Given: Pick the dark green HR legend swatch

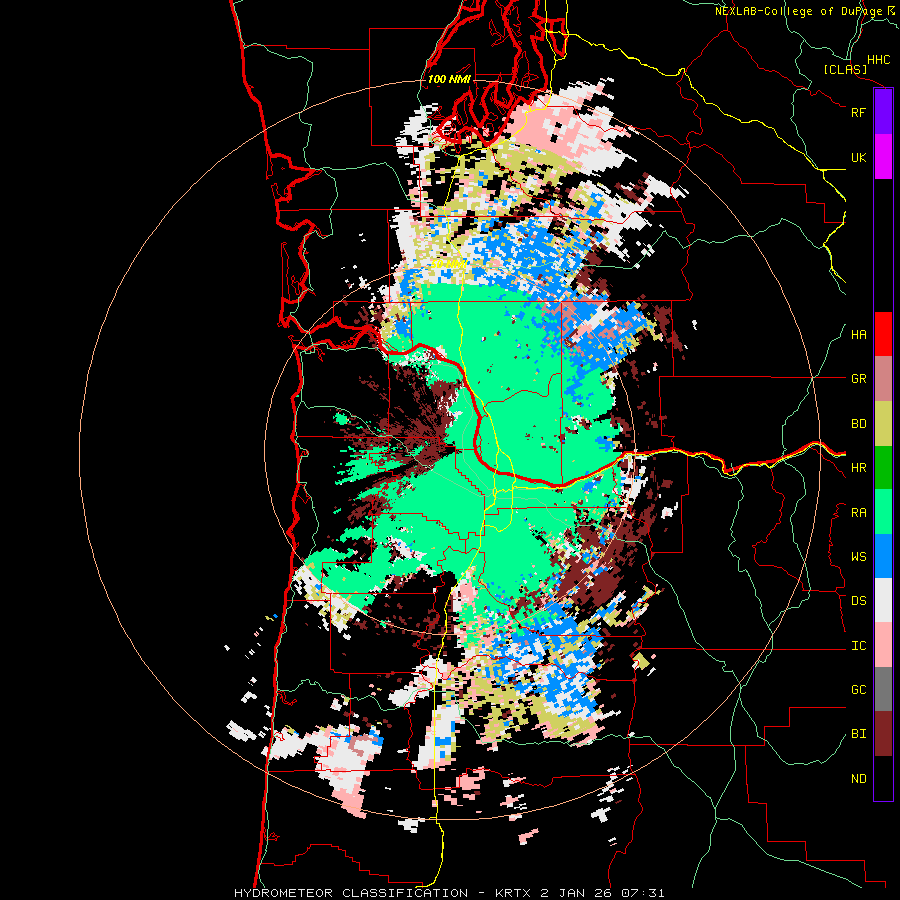Looking at the screenshot, I should point(883,468).
